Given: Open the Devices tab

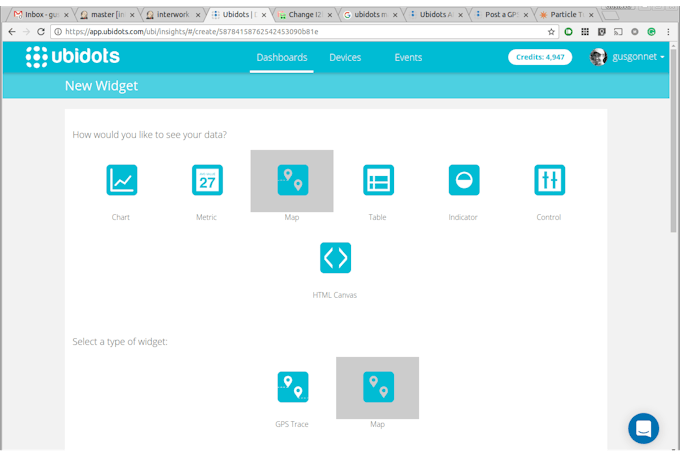Looking at the screenshot, I should [x=345, y=57].
